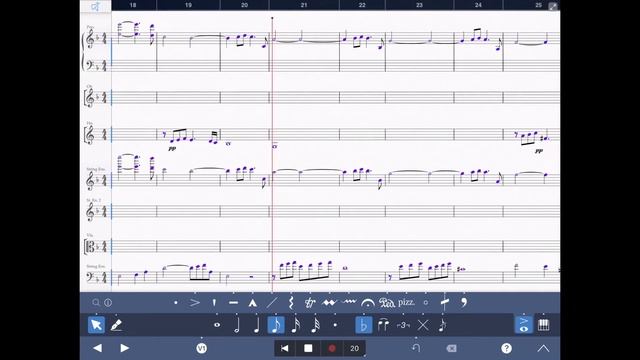Viewport: 640px width, 360px height.
Task: Undo the last action
Action: click(x=416, y=348)
